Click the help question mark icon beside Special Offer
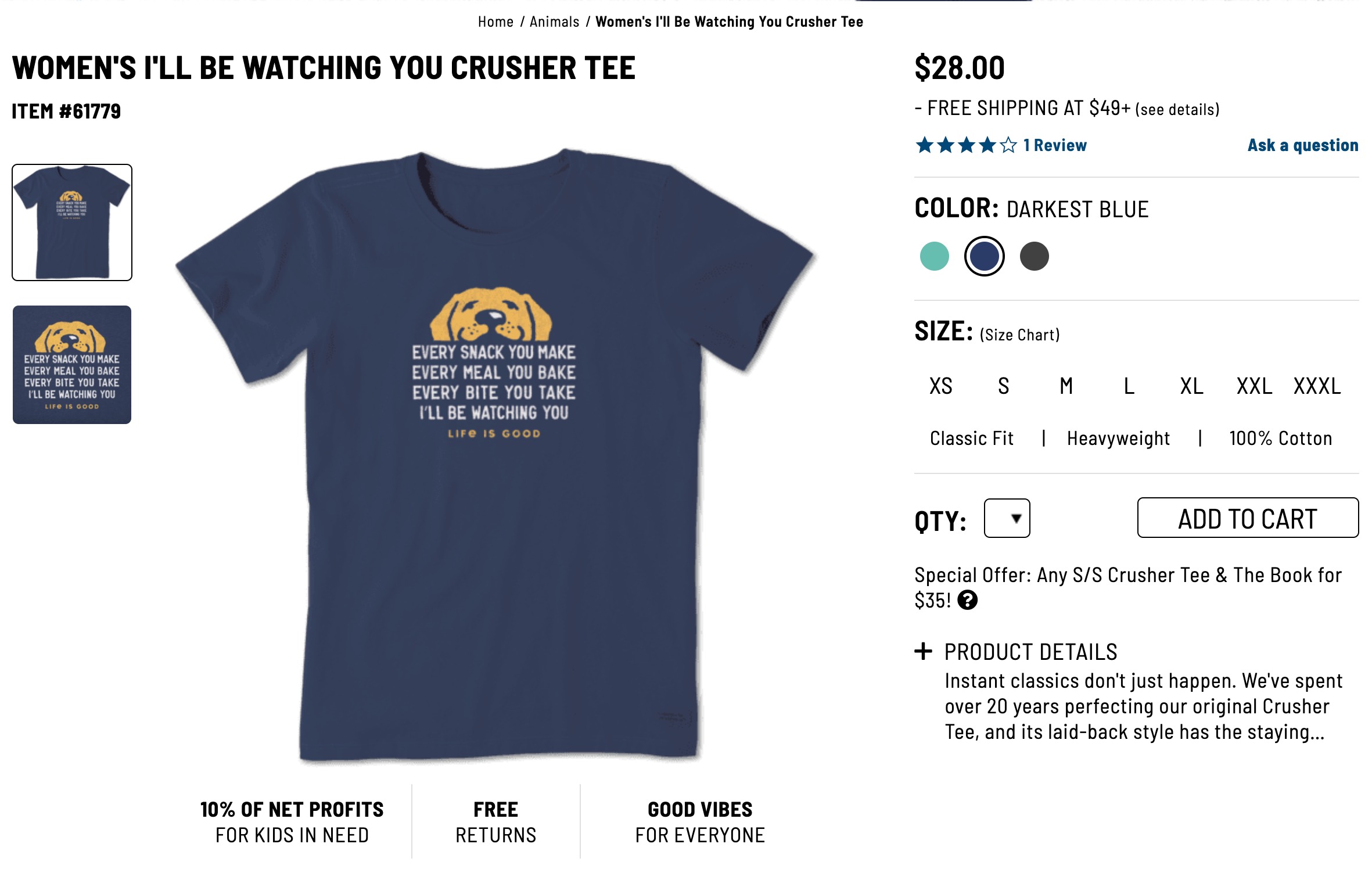 (x=967, y=600)
